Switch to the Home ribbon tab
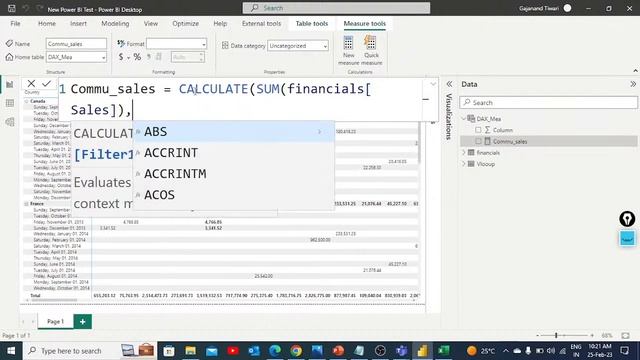 [47, 24]
